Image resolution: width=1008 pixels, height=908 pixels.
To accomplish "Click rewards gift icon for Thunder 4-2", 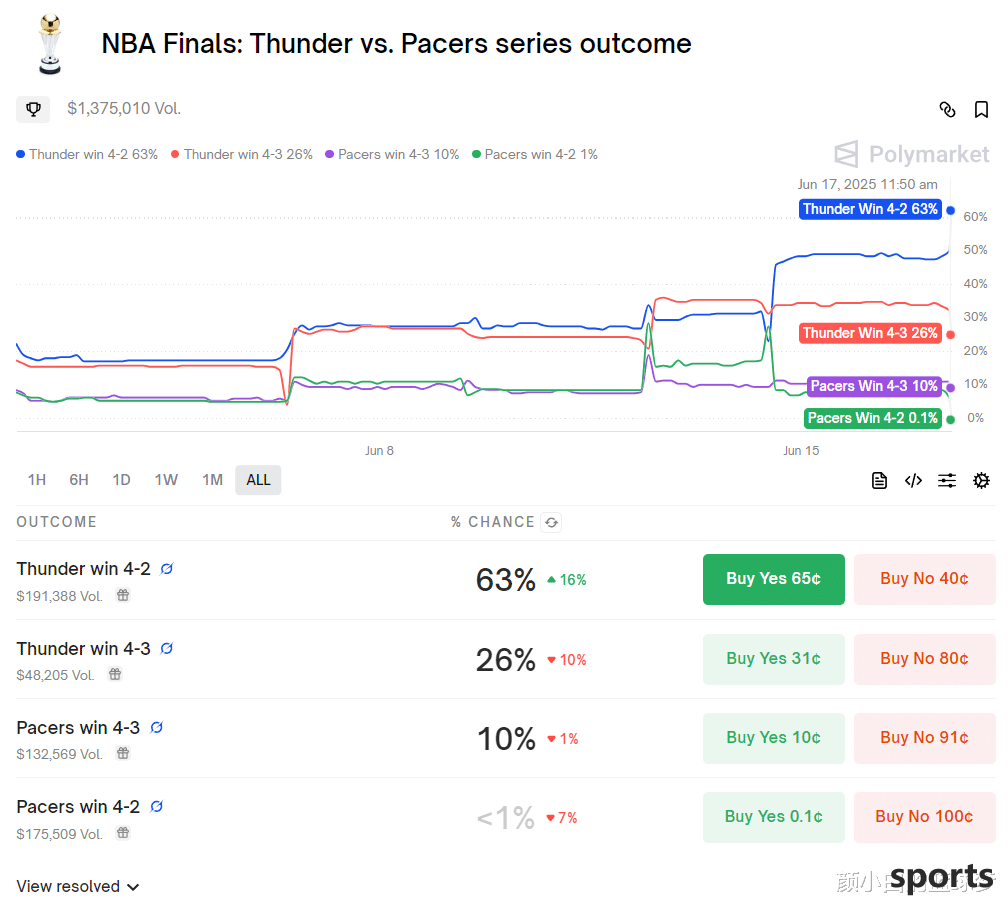I will (x=123, y=595).
